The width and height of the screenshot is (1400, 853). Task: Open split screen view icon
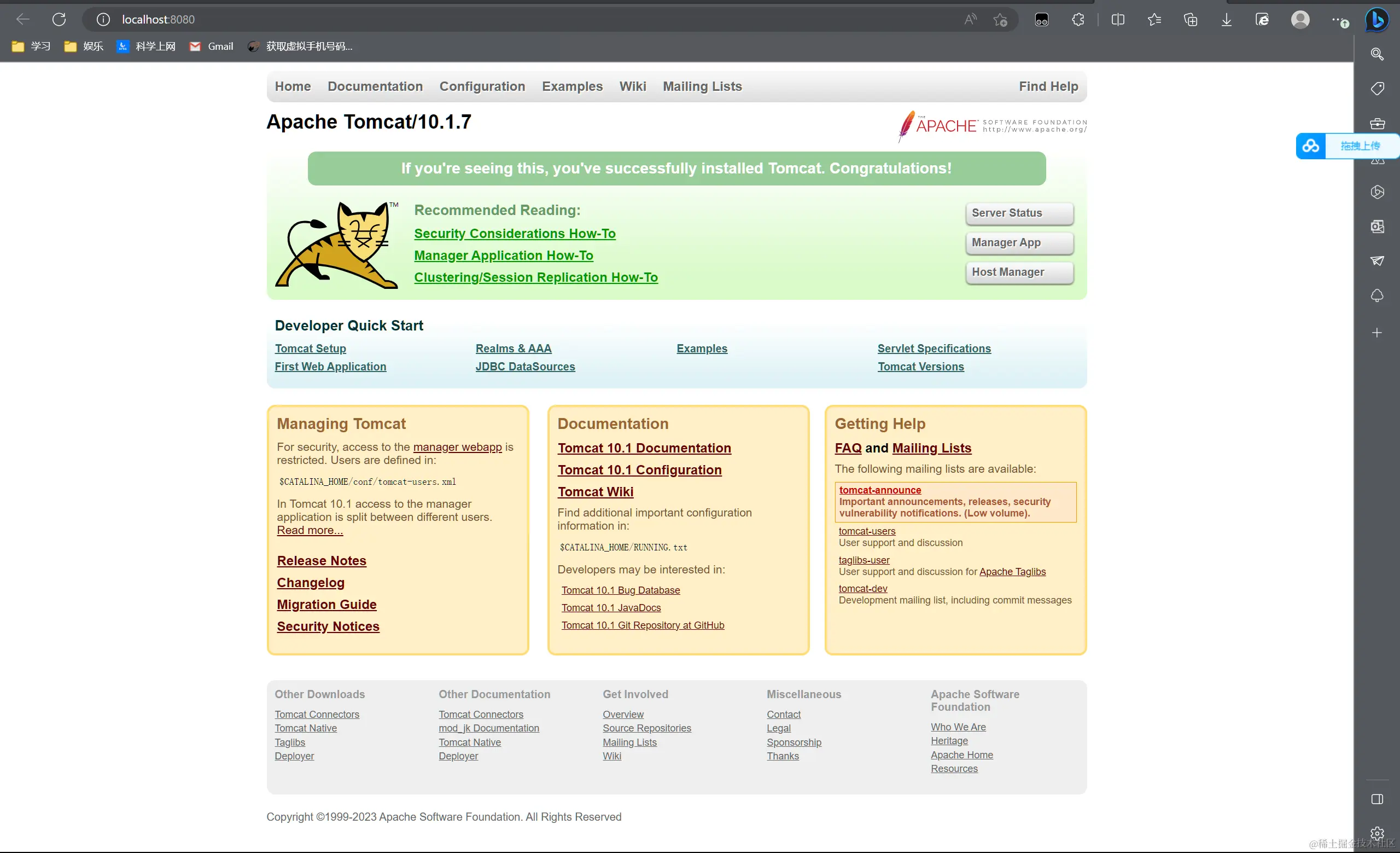1118,20
